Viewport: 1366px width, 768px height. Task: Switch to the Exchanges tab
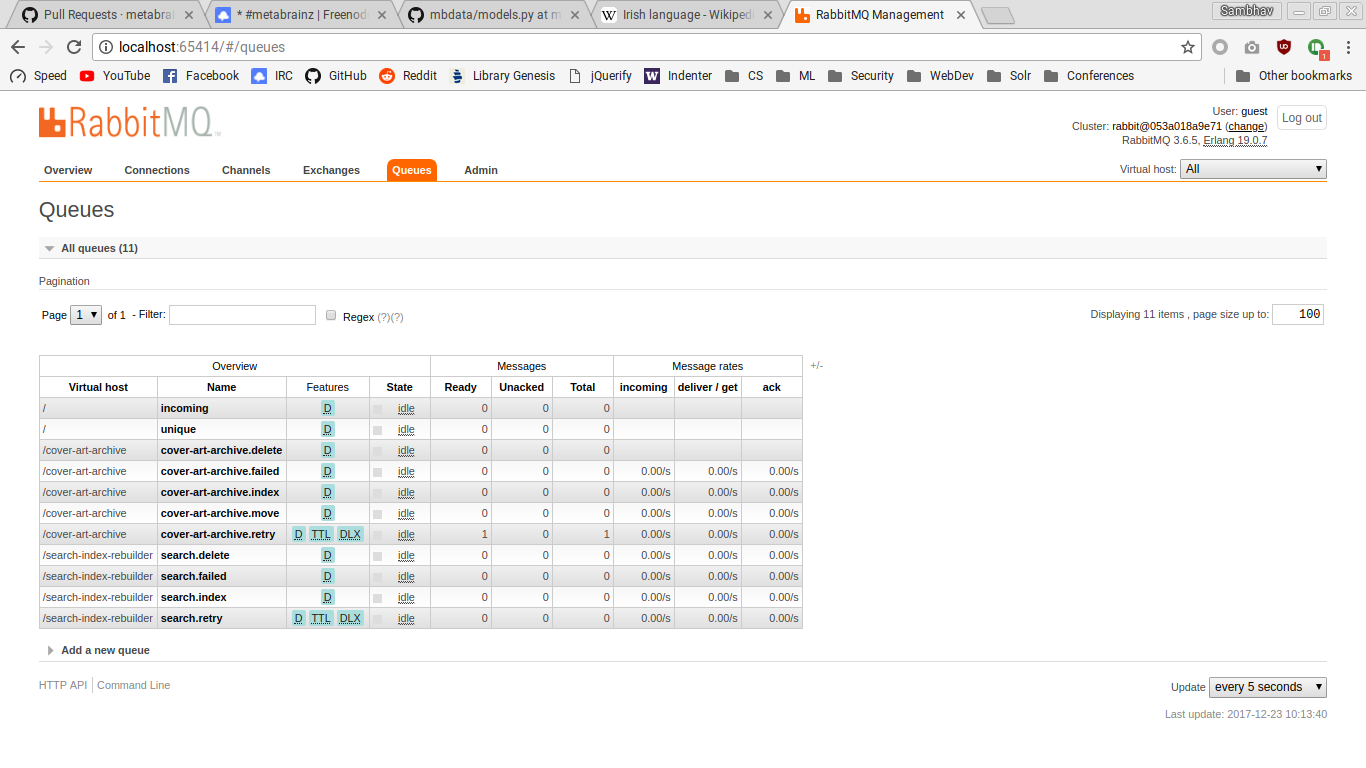(331, 170)
